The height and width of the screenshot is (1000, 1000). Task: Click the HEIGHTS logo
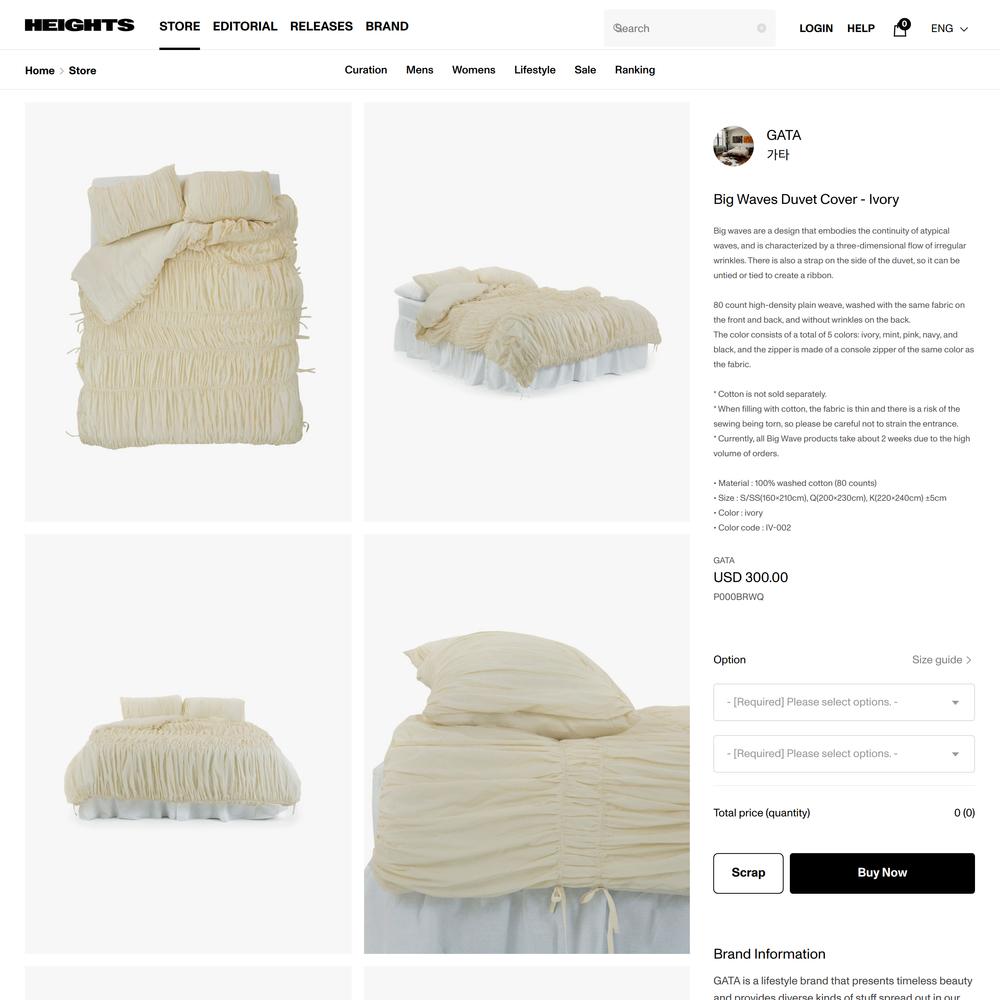point(80,26)
